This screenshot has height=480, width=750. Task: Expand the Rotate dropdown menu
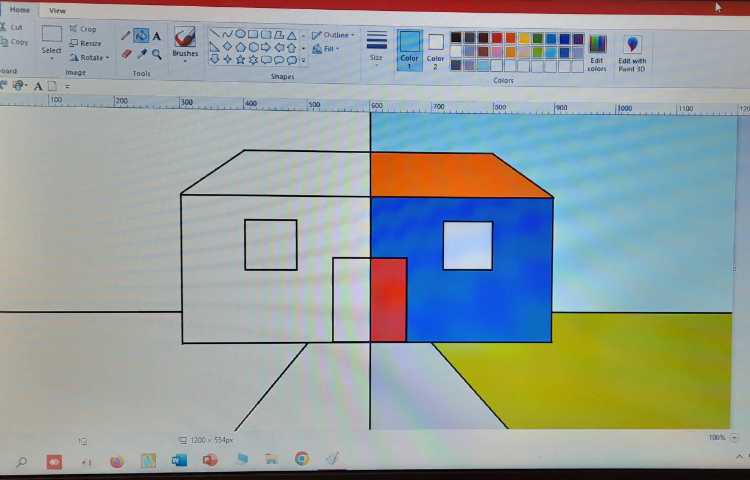[90, 58]
